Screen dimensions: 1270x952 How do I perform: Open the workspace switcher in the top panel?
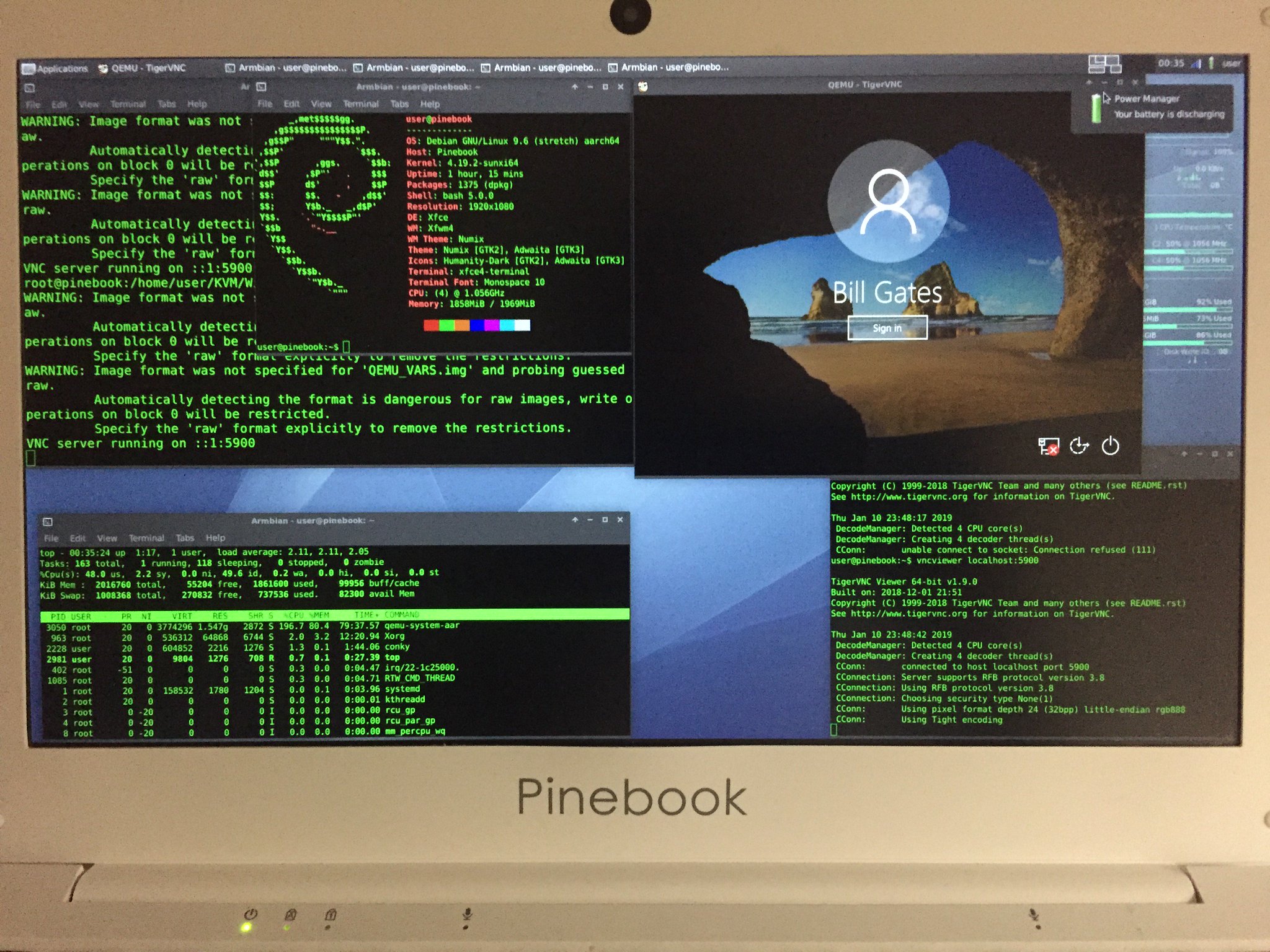1106,65
